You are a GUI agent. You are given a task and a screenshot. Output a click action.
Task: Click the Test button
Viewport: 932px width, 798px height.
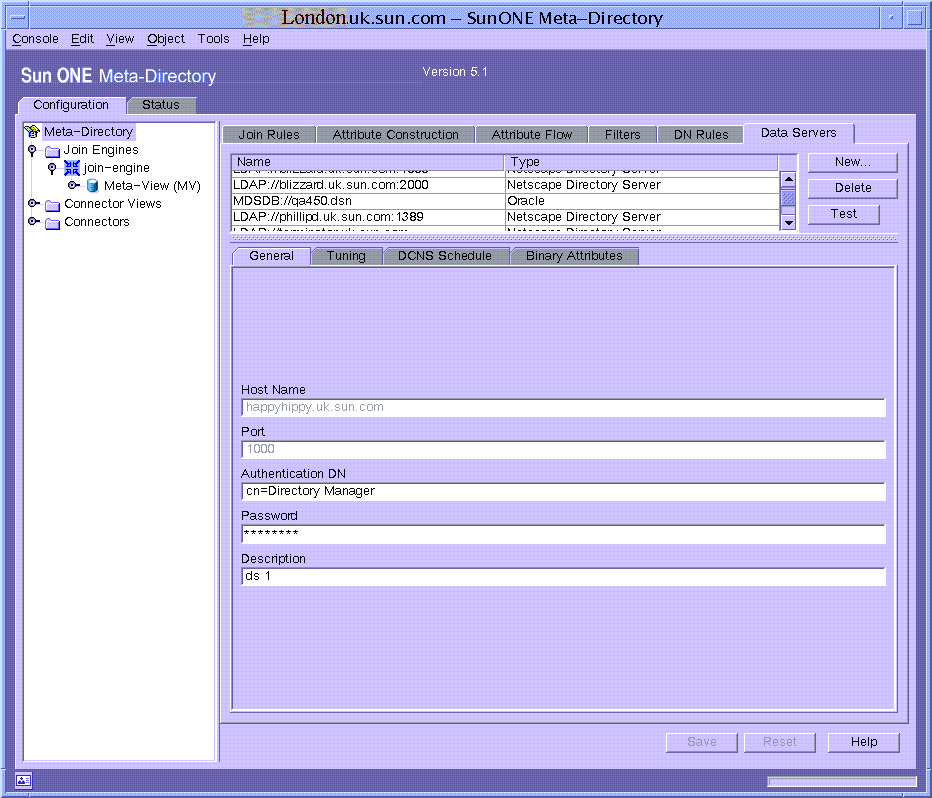coord(843,214)
